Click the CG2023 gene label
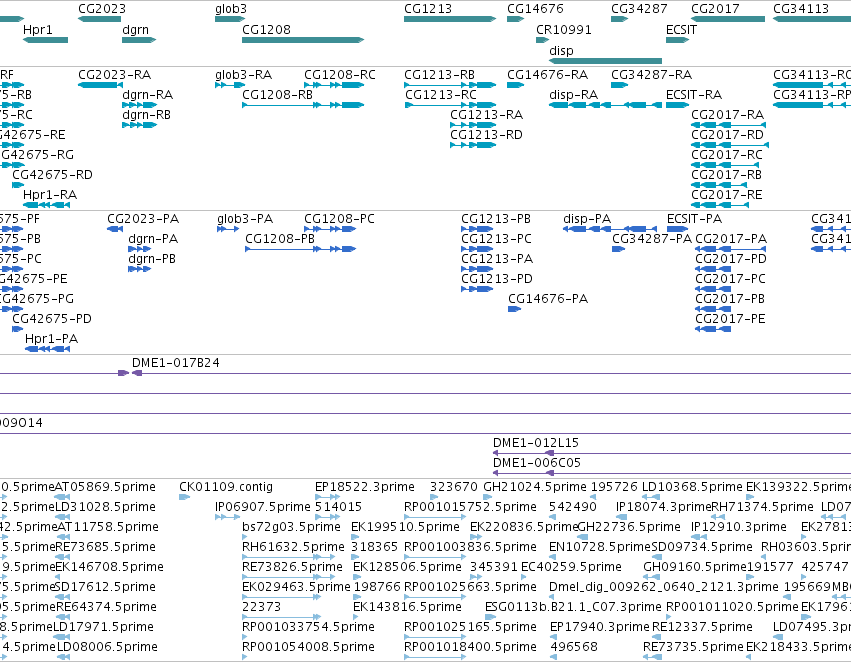The height and width of the screenshot is (662, 851). pyautogui.click(x=102, y=9)
